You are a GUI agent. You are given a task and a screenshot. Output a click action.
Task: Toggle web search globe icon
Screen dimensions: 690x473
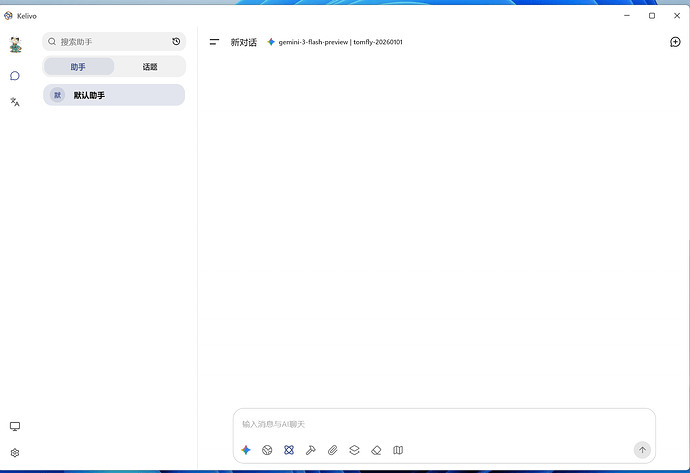267,450
